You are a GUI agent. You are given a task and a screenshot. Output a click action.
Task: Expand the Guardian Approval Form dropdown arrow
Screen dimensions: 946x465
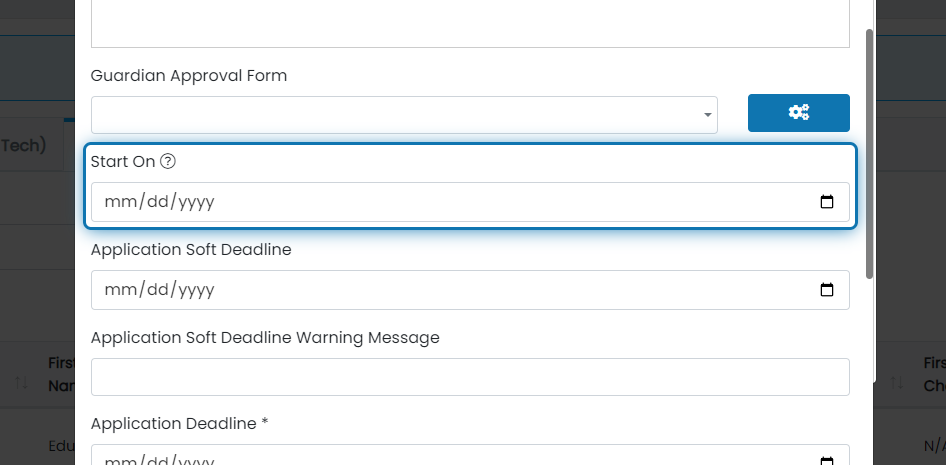point(708,115)
